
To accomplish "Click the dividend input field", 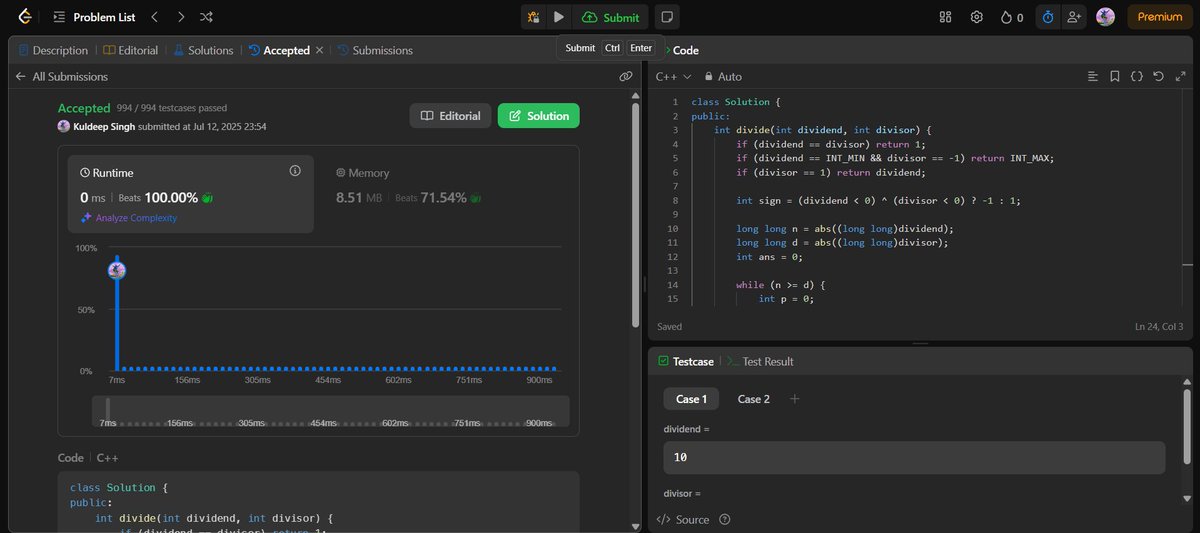I will pyautogui.click(x=914, y=457).
